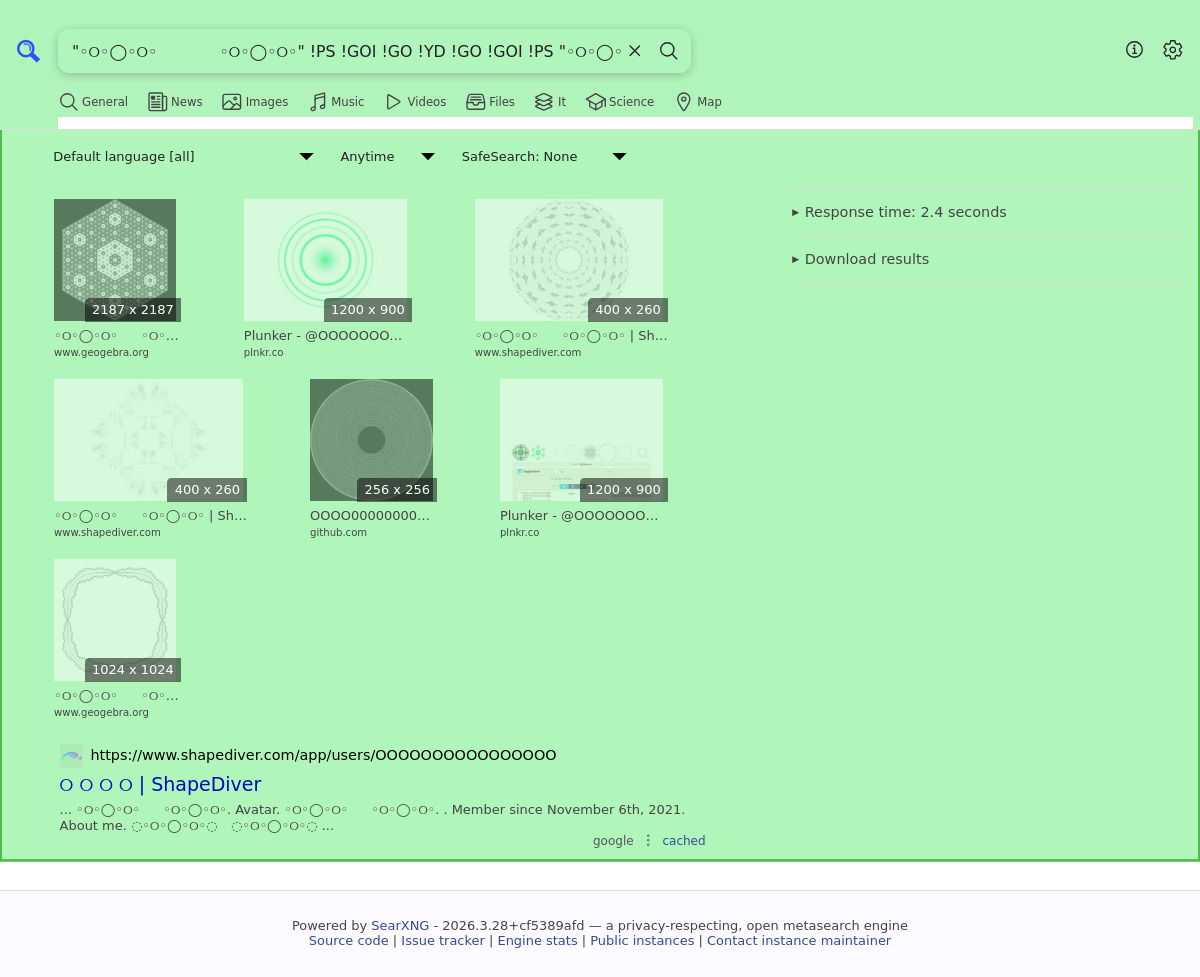This screenshot has width=1200, height=977.
Task: Open the Map category tab
Action: 698,102
